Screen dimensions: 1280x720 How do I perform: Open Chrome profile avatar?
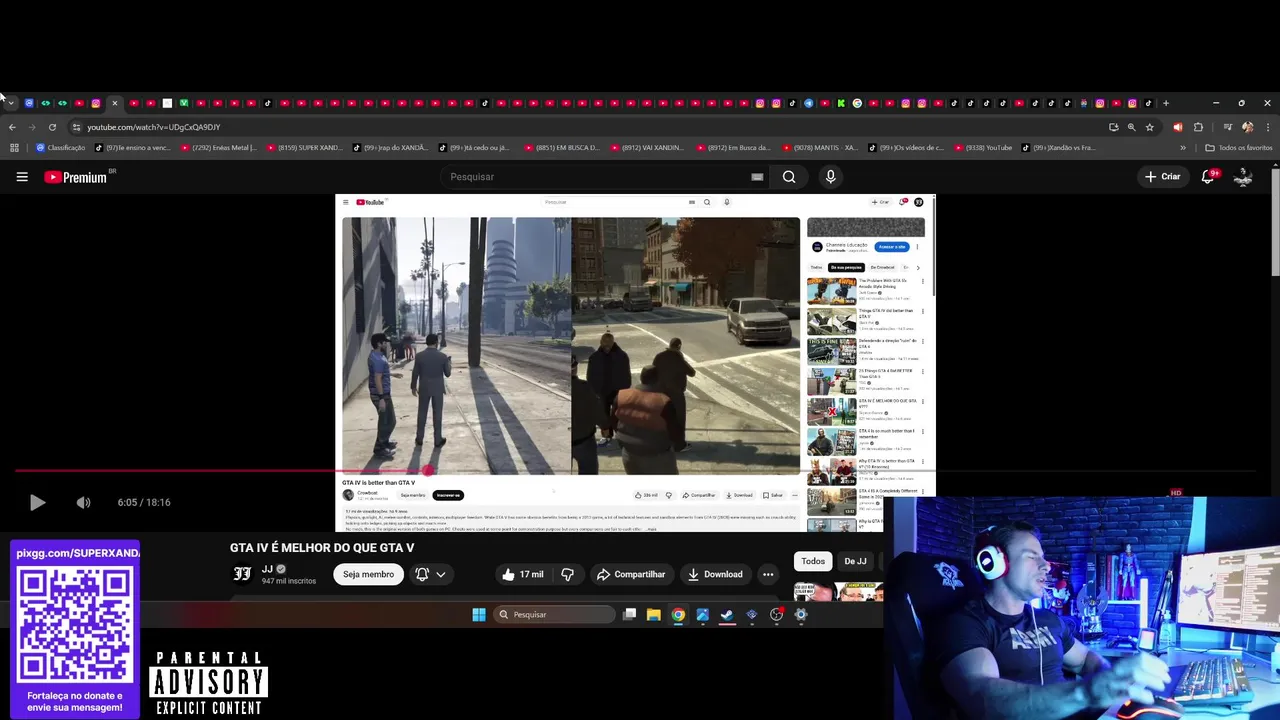1247,127
